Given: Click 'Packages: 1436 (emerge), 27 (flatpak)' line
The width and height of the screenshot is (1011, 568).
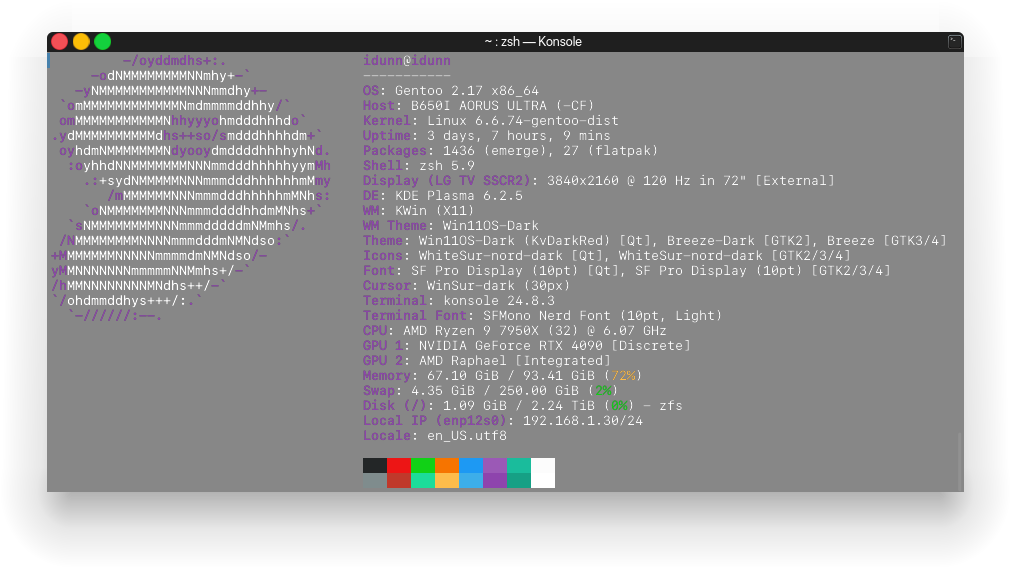Looking at the screenshot, I should point(511,150).
